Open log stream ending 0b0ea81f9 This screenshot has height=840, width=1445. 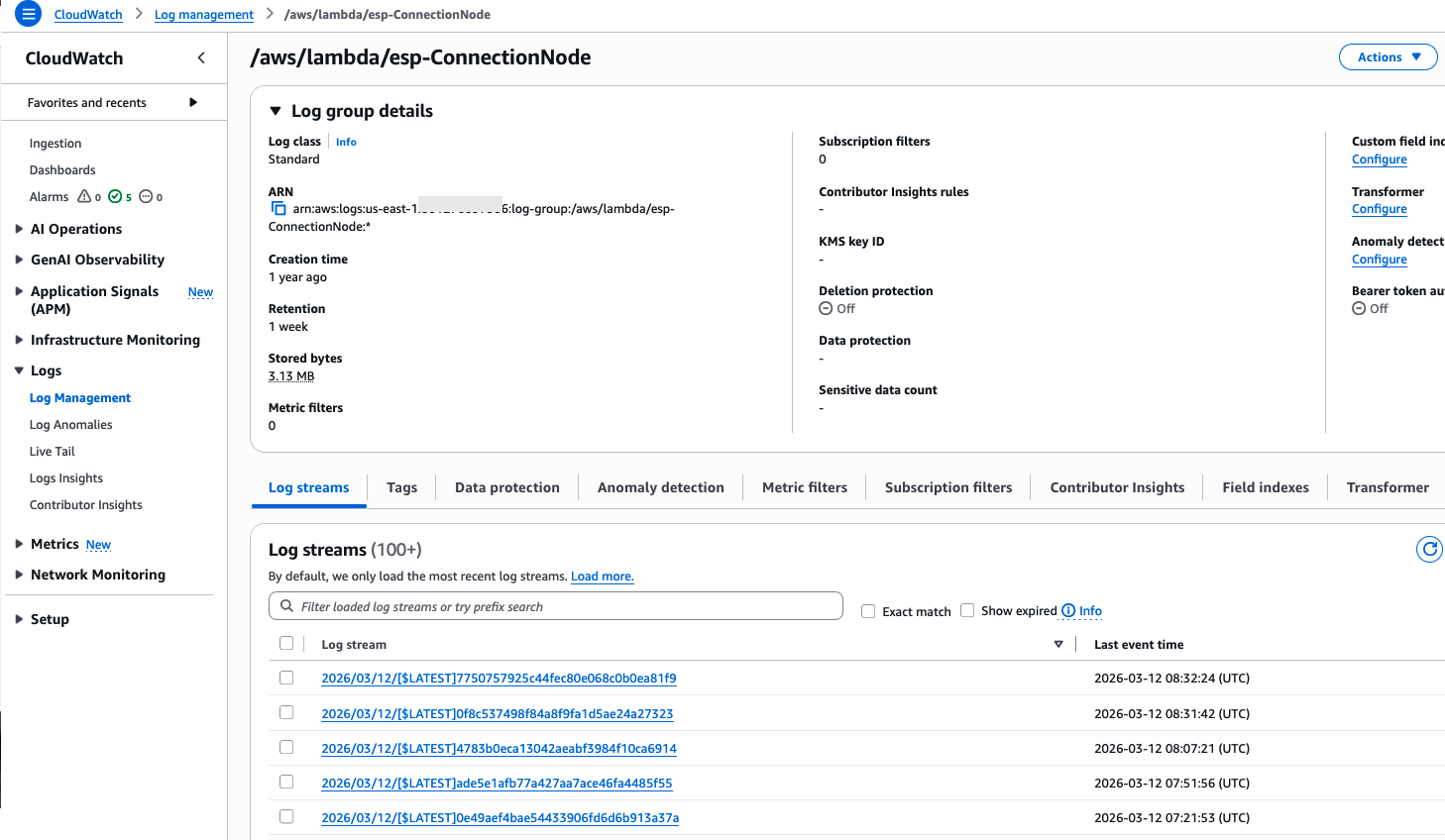pyautogui.click(x=499, y=679)
